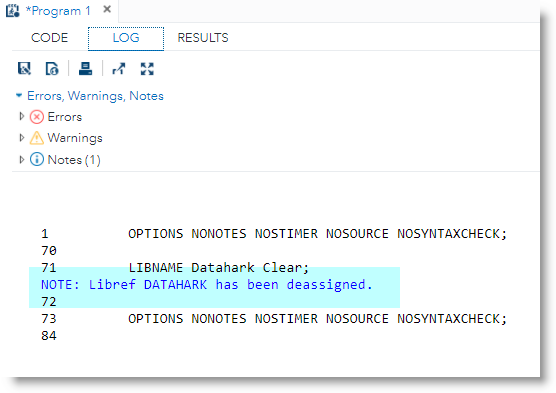Screen dimensions: 556x393
Task: Switch to the CODE tab
Action: pos(49,38)
